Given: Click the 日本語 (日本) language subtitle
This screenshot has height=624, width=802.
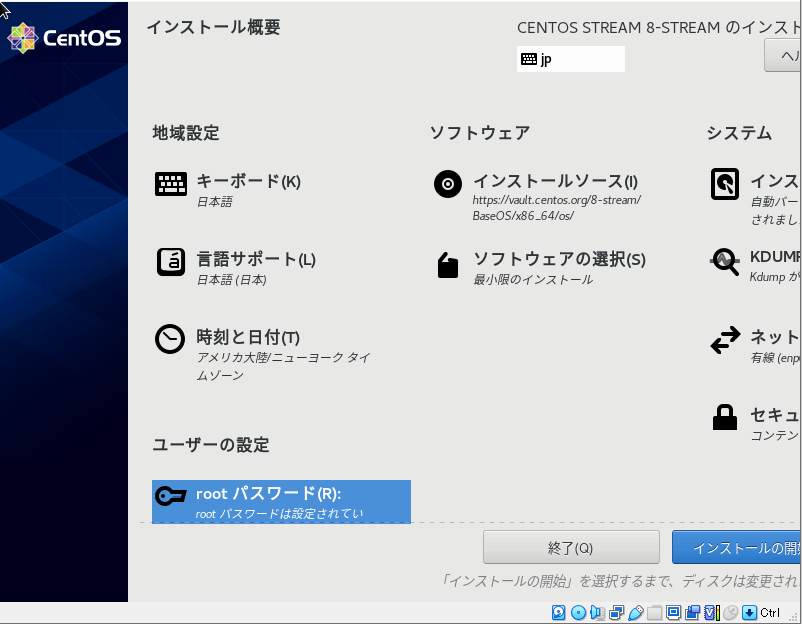Looking at the screenshot, I should tap(232, 280).
